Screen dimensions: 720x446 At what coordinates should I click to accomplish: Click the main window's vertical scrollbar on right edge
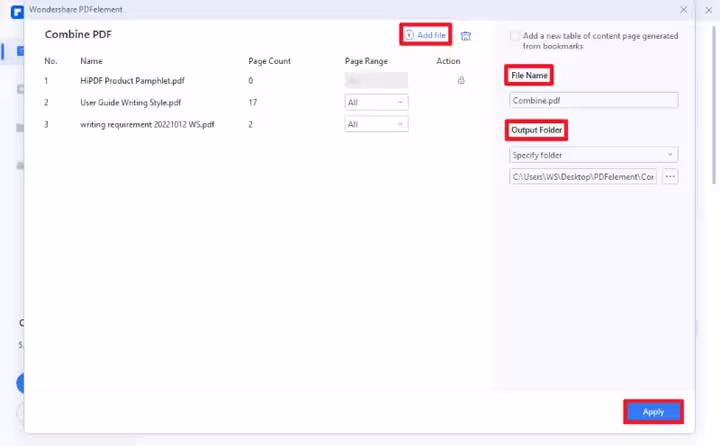714,106
